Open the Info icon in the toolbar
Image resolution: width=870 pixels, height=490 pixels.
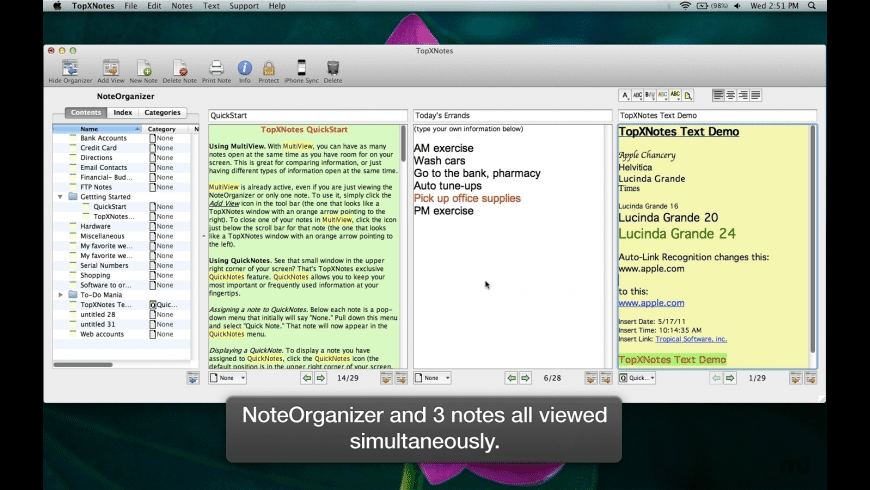click(245, 68)
